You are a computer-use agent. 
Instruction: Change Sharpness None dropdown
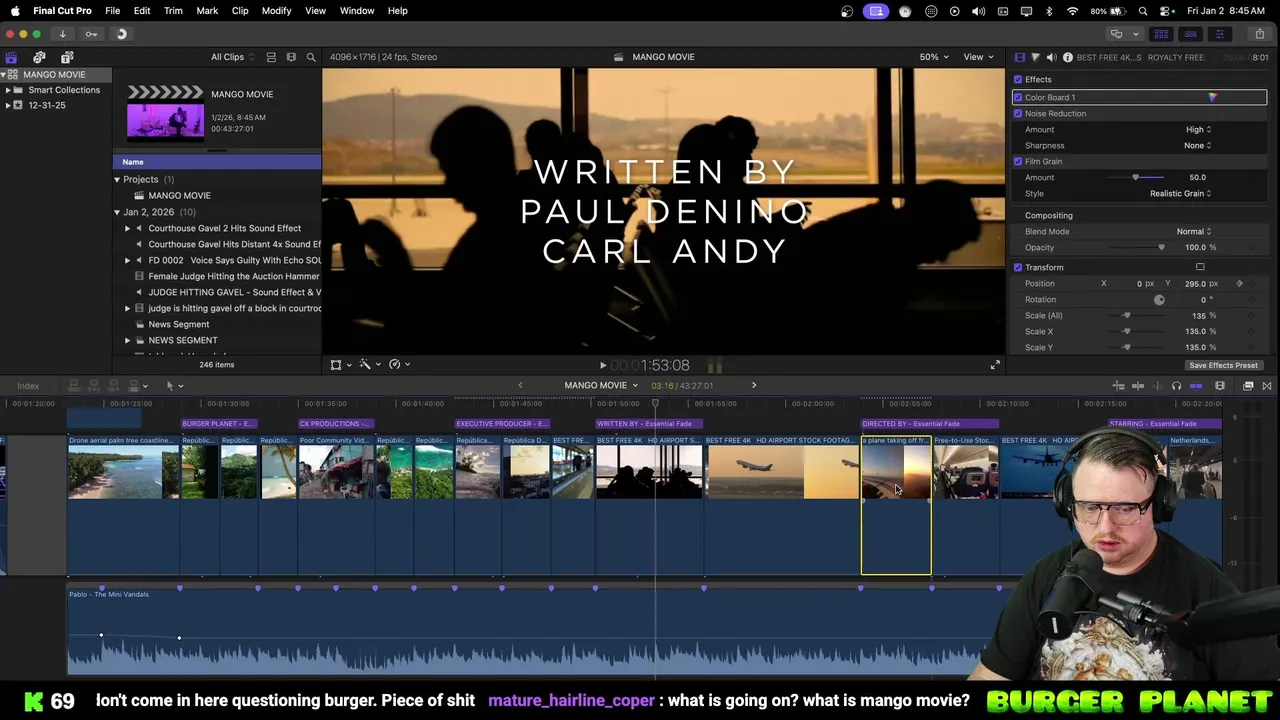coord(1197,145)
